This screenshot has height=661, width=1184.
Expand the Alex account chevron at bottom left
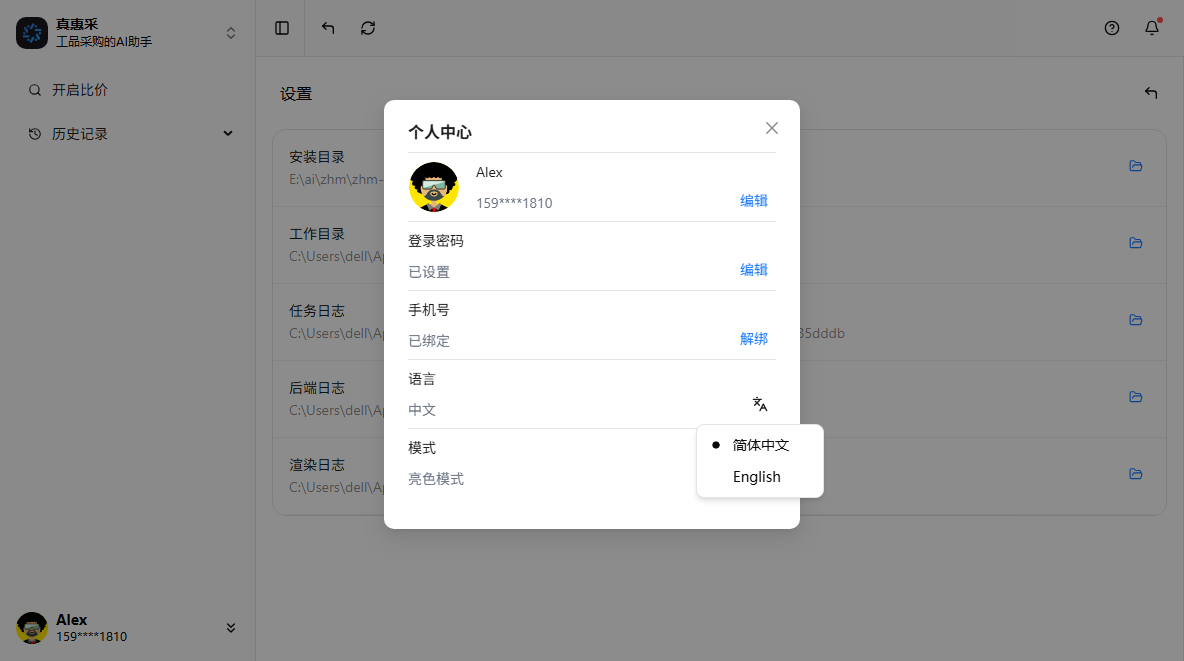pos(230,628)
